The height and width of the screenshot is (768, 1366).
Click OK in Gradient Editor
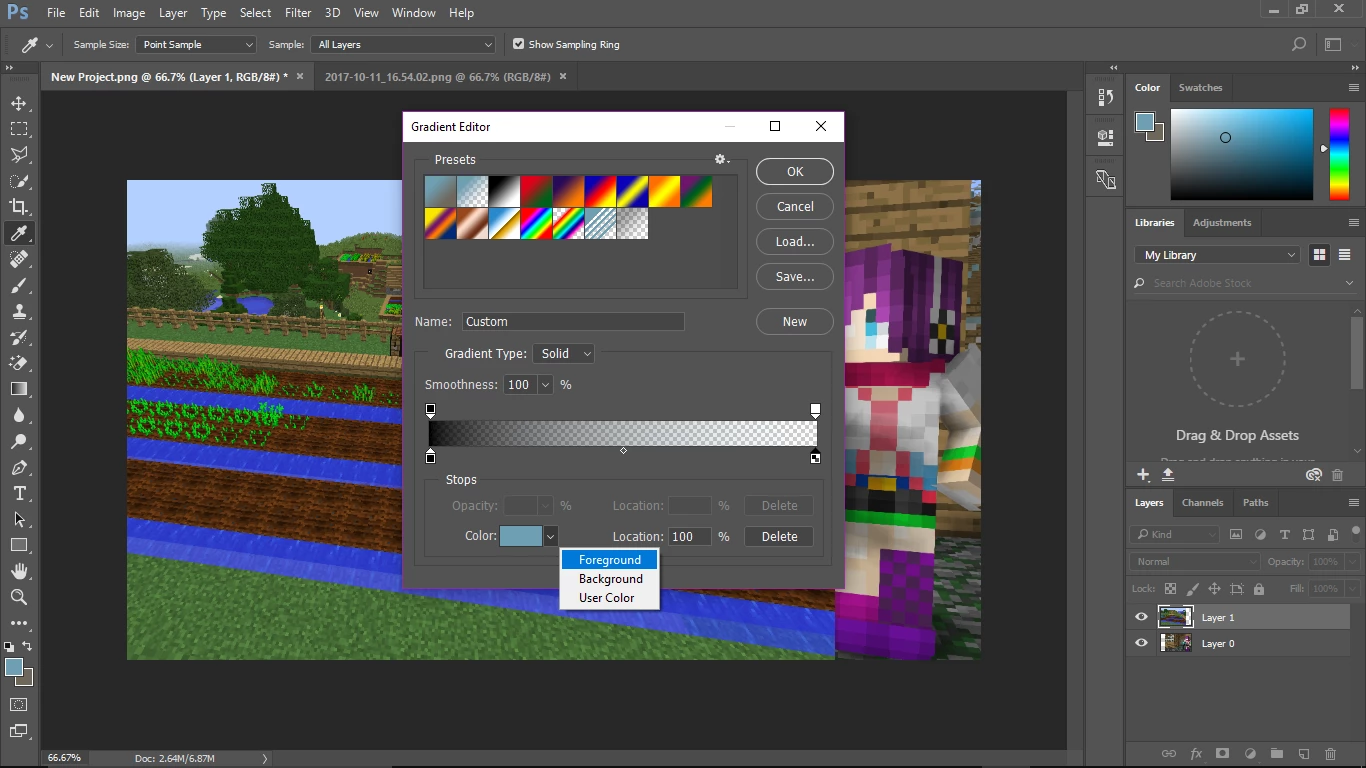[795, 172]
